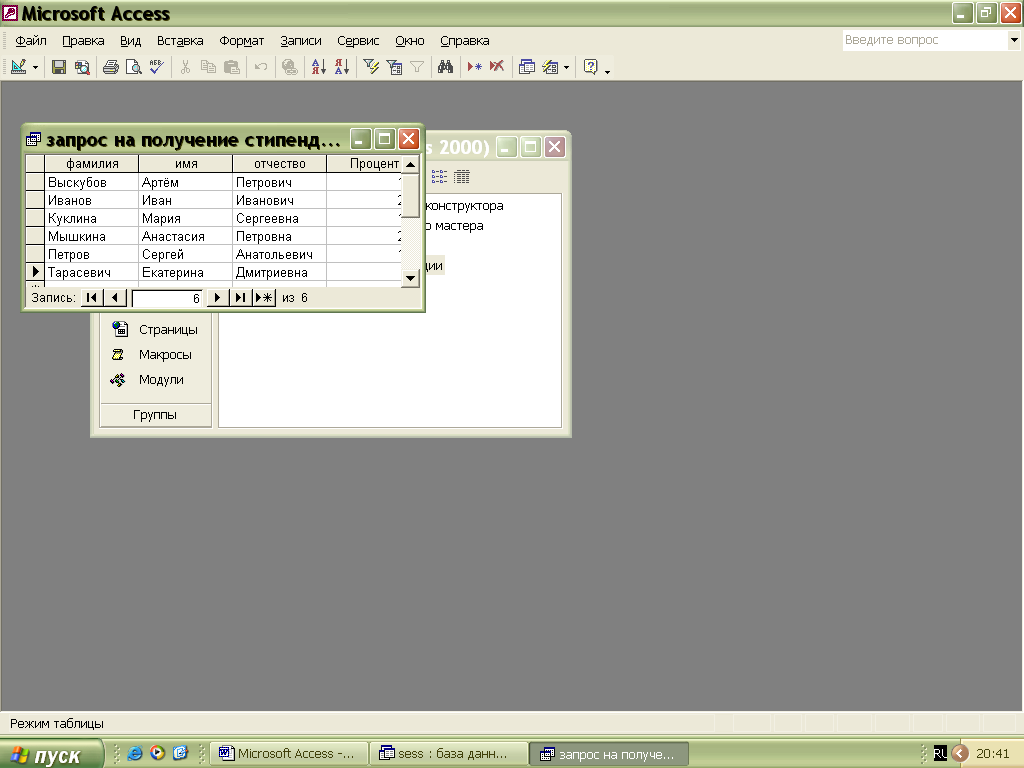Viewport: 1024px width, 768px height.
Task: Sort records descending with the Я-А icon
Action: 342,67
